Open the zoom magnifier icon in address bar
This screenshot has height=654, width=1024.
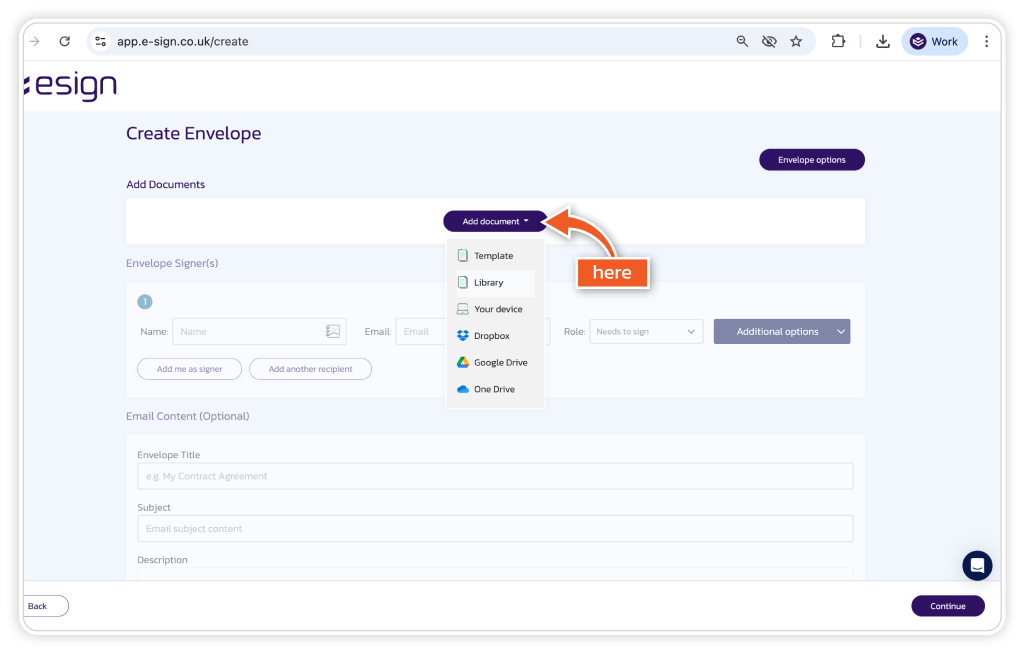(742, 41)
